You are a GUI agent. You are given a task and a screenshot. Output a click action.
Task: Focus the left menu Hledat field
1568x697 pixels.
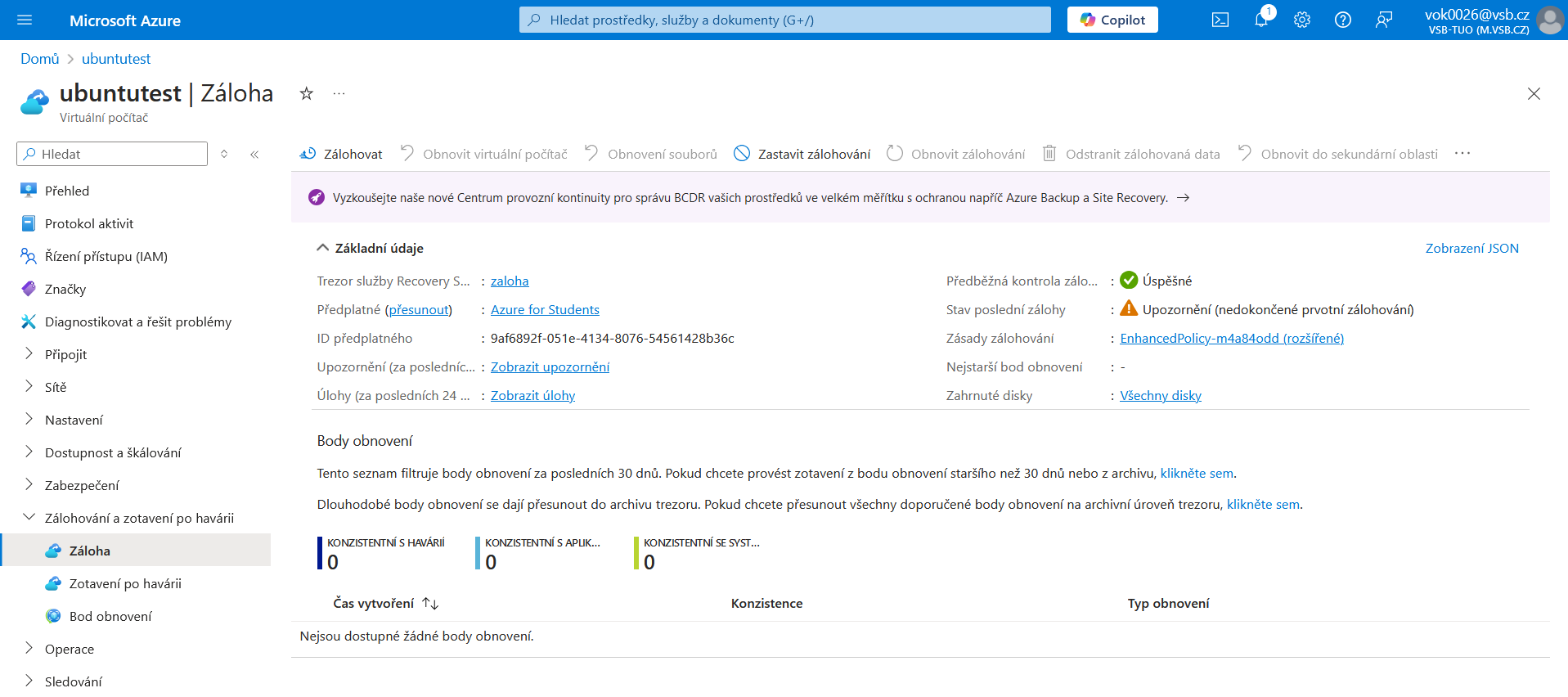point(112,154)
